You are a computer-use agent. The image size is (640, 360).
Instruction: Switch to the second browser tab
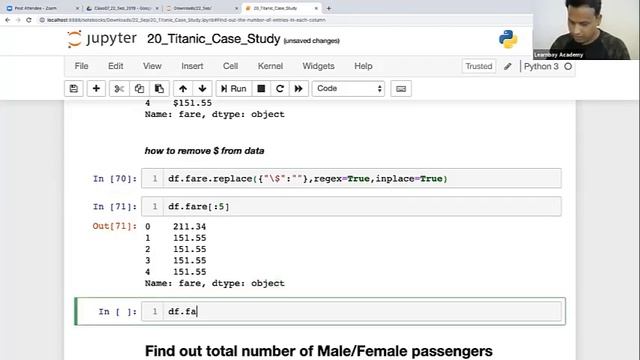(x=122, y=8)
